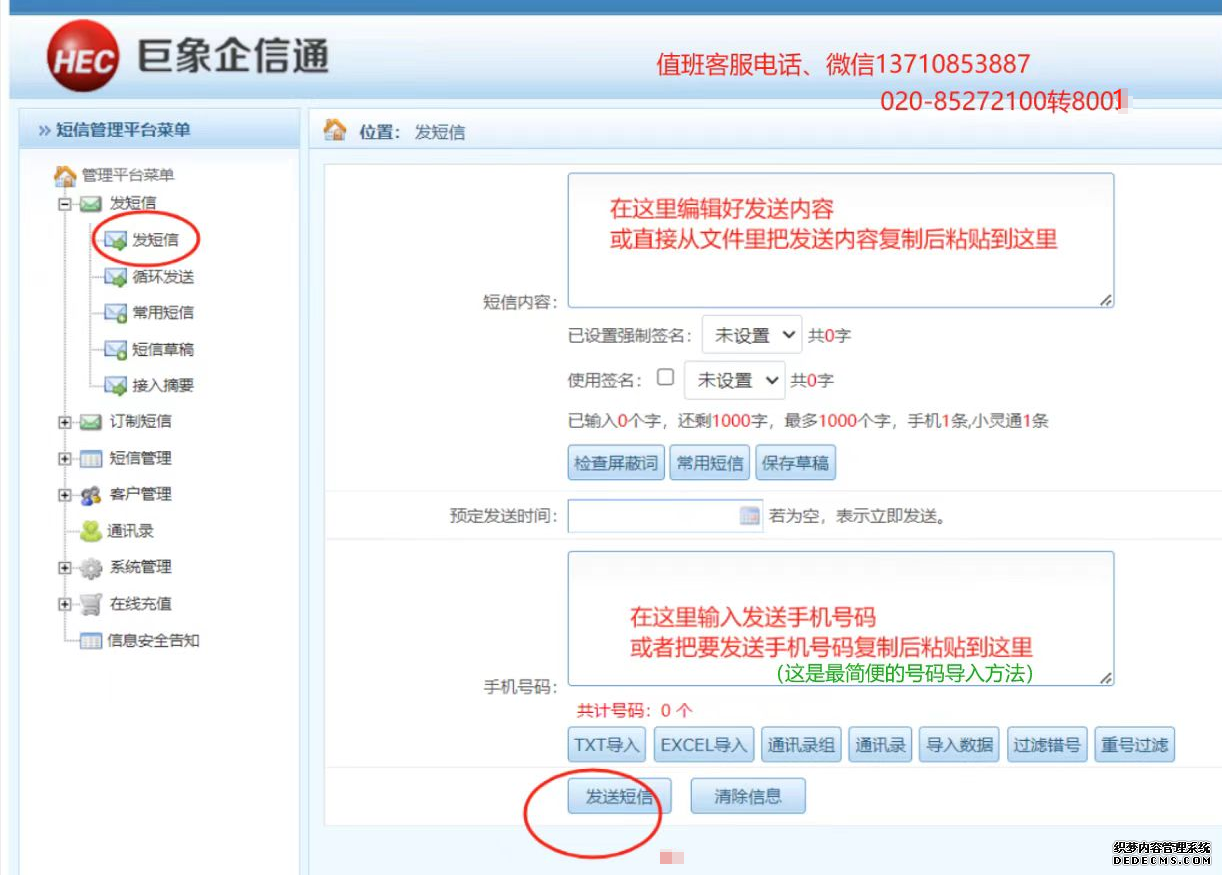Open the 已设置强制签名 dropdown

click(751, 335)
